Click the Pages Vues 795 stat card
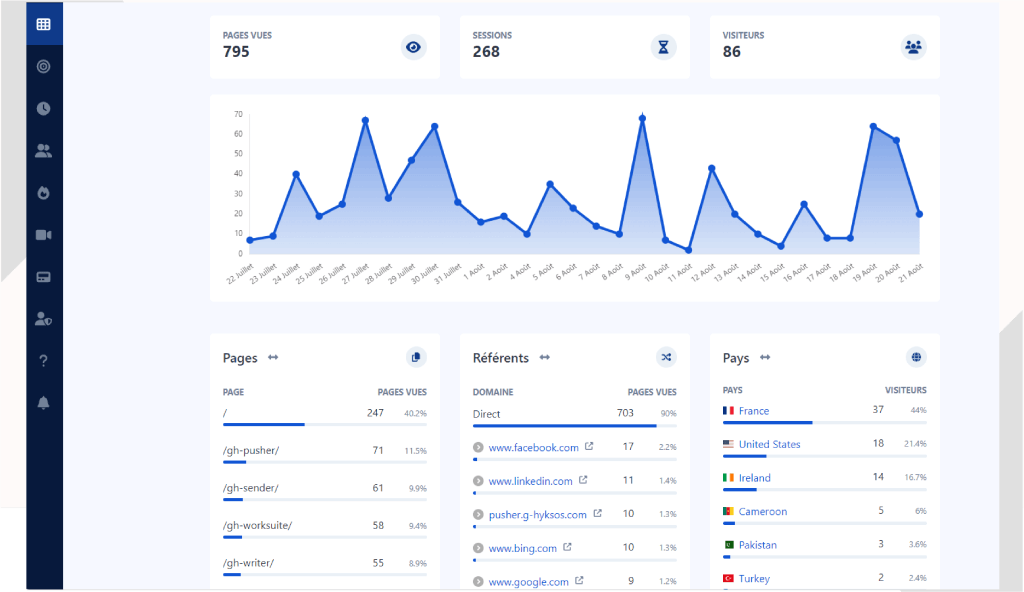This screenshot has width=1024, height=592. (325, 47)
